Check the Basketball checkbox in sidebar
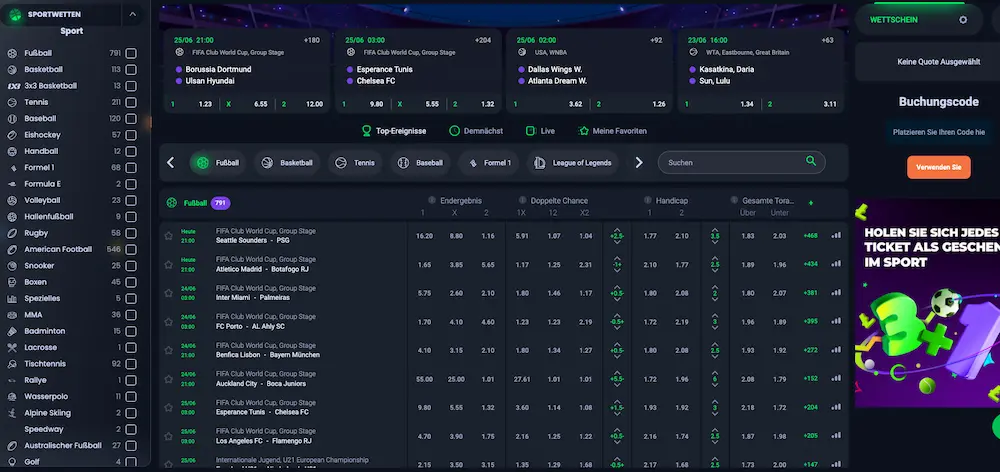 131,70
